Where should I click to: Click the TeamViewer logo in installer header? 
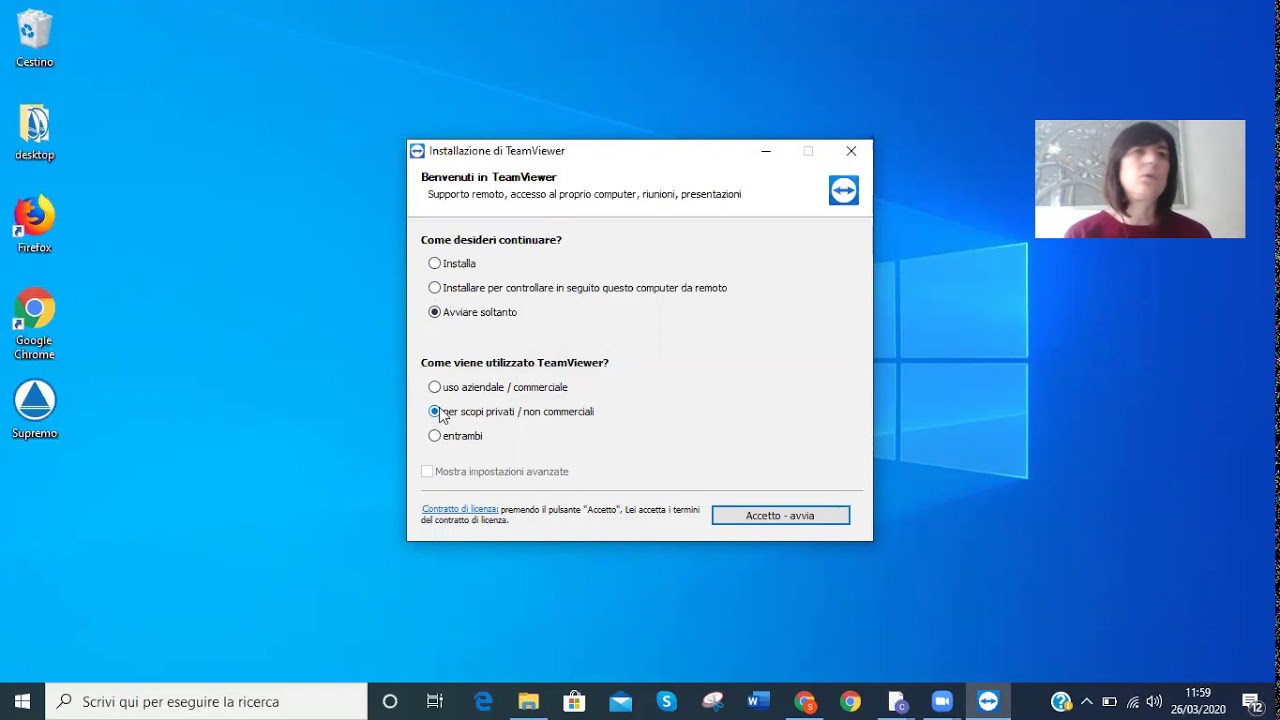[x=844, y=190]
